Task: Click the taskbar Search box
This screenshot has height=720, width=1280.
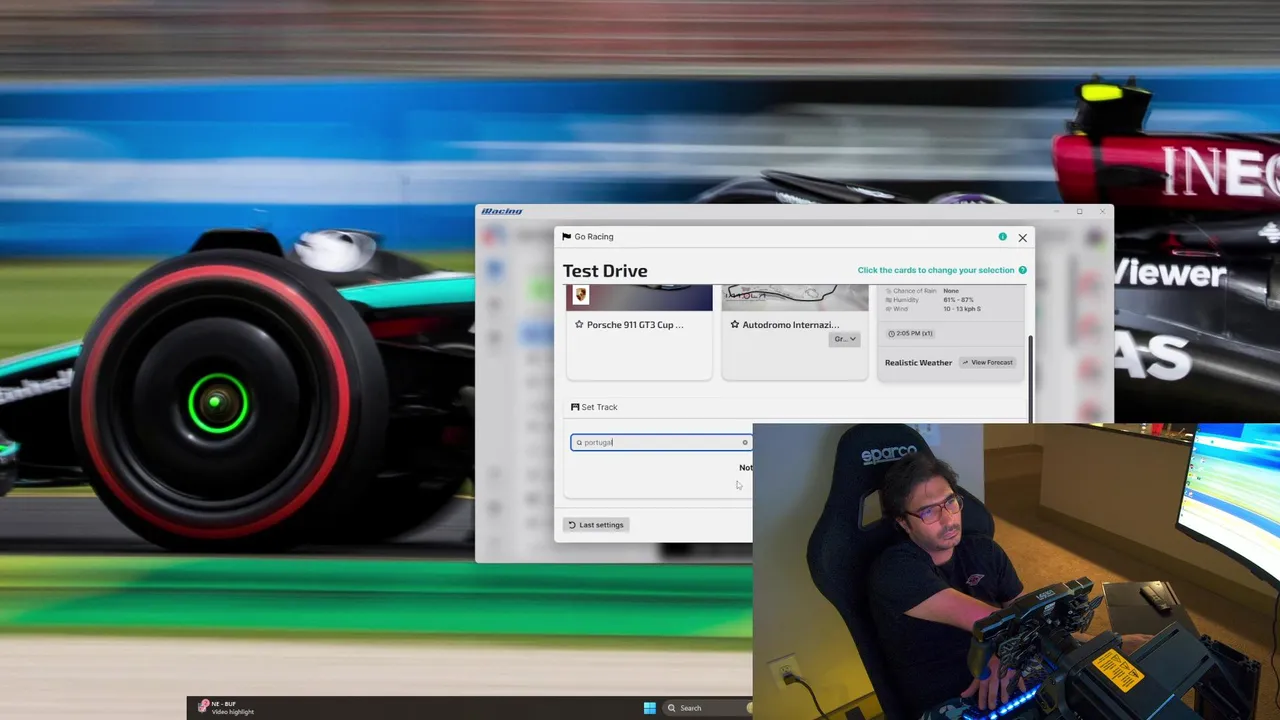Action: click(708, 708)
